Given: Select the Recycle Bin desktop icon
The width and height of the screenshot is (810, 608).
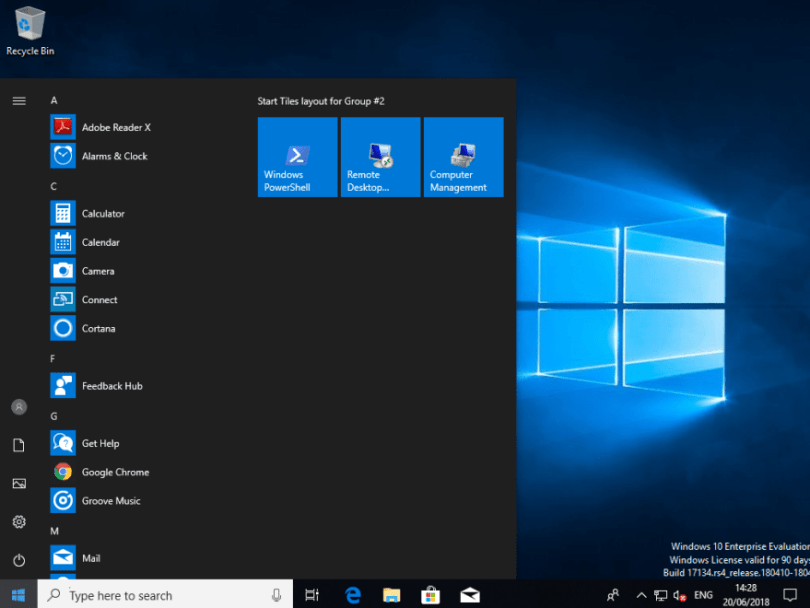Looking at the screenshot, I should [x=30, y=31].
